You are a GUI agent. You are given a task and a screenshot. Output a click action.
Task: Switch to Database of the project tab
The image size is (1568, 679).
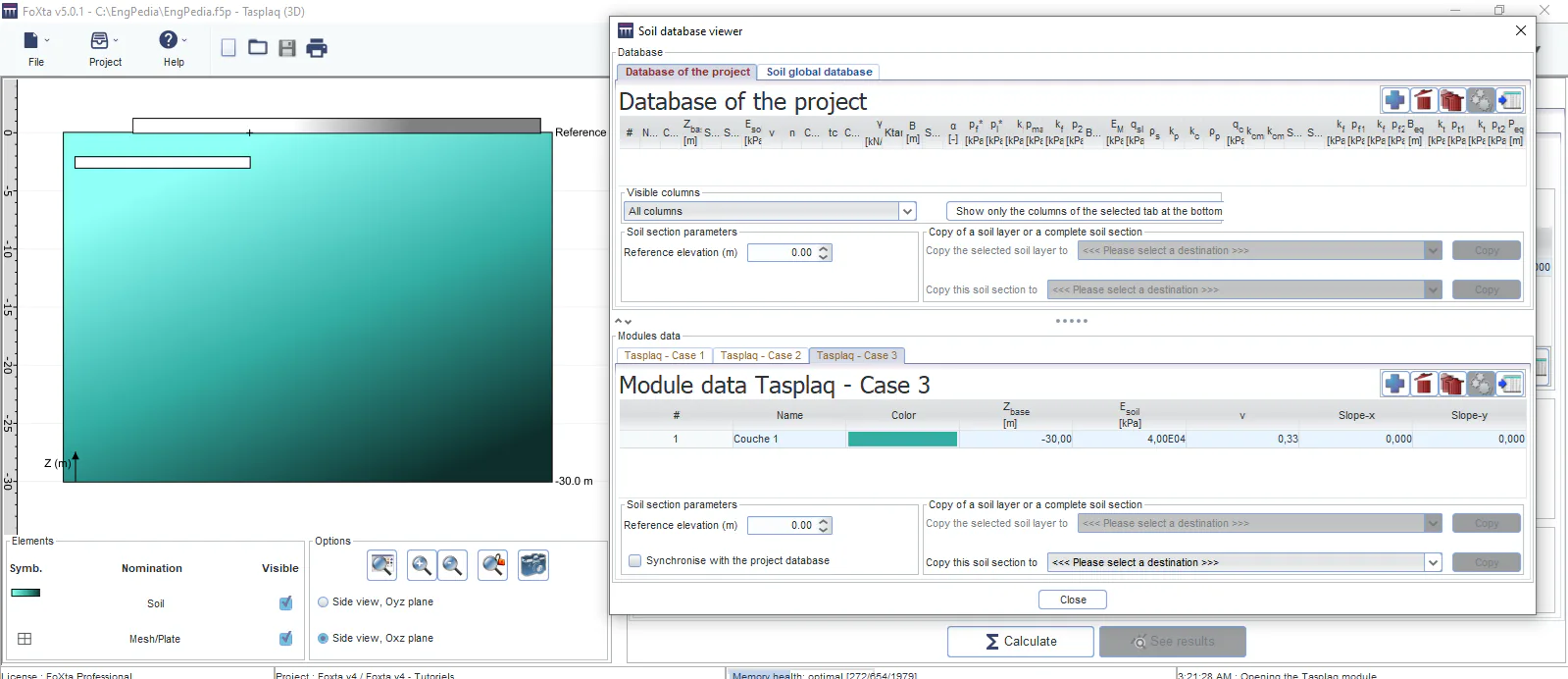tap(687, 72)
